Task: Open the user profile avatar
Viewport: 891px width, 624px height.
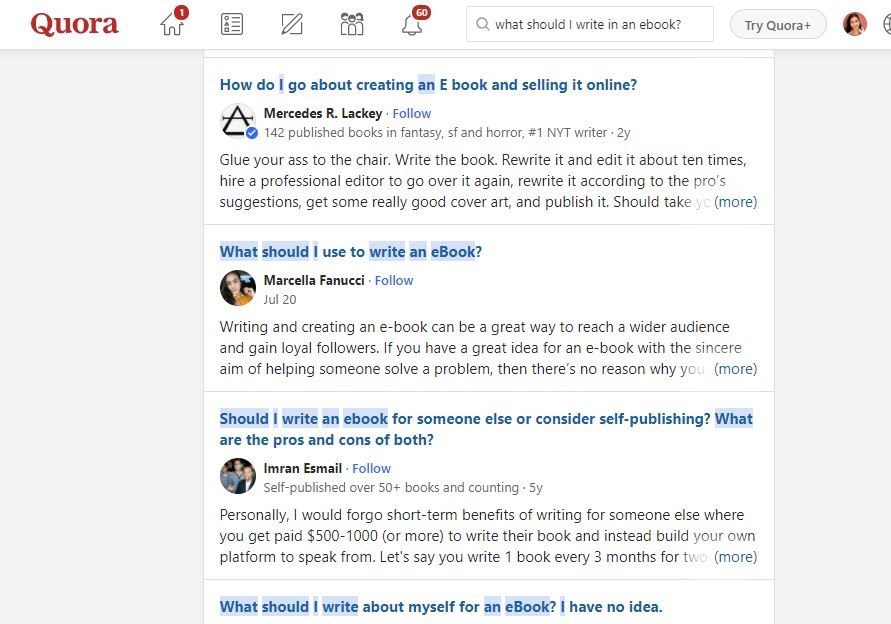Action: 854,24
